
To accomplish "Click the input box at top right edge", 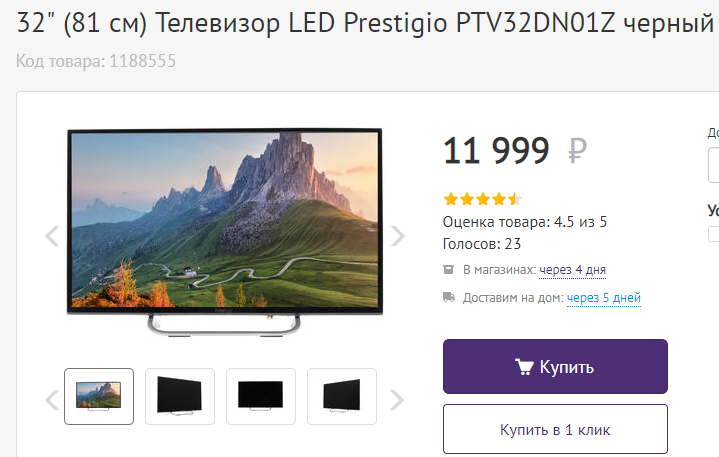I will 713,165.
